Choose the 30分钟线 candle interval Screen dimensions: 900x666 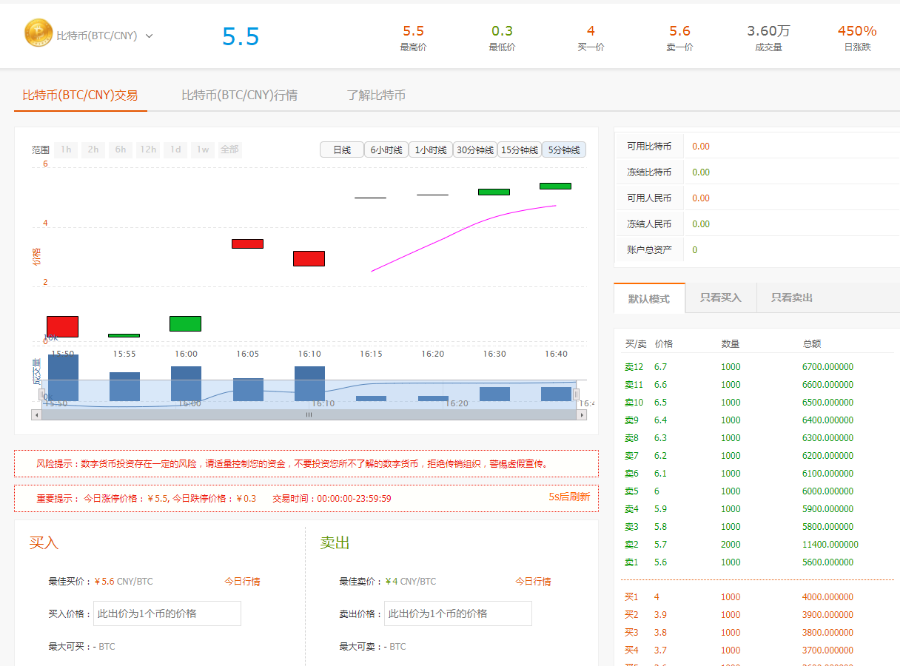[x=475, y=150]
